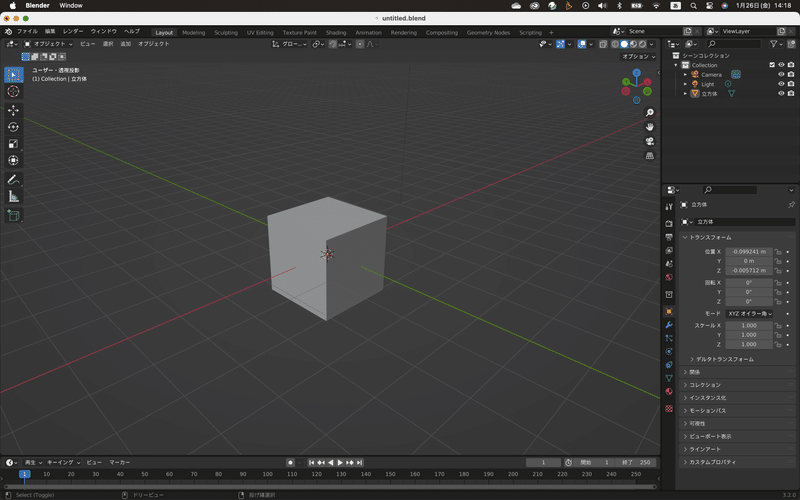
Task: Collapse the Collection tree item
Action: (676, 65)
